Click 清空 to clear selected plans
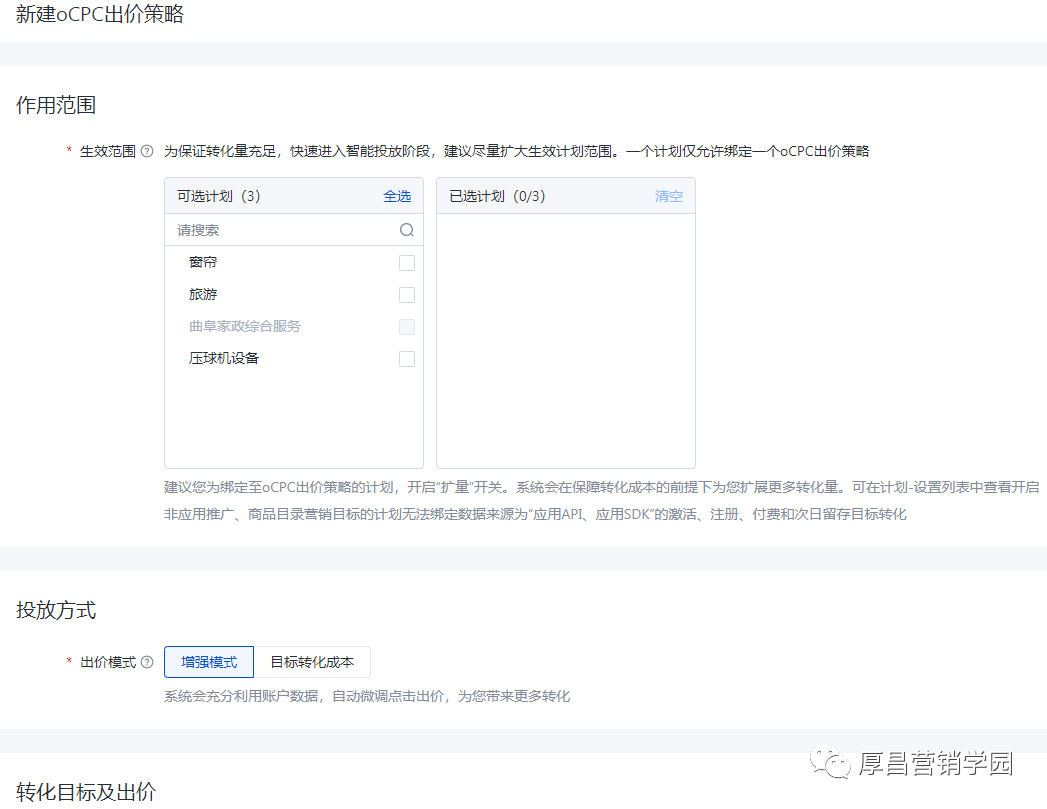Screen dimensions: 1047x809 [668, 196]
